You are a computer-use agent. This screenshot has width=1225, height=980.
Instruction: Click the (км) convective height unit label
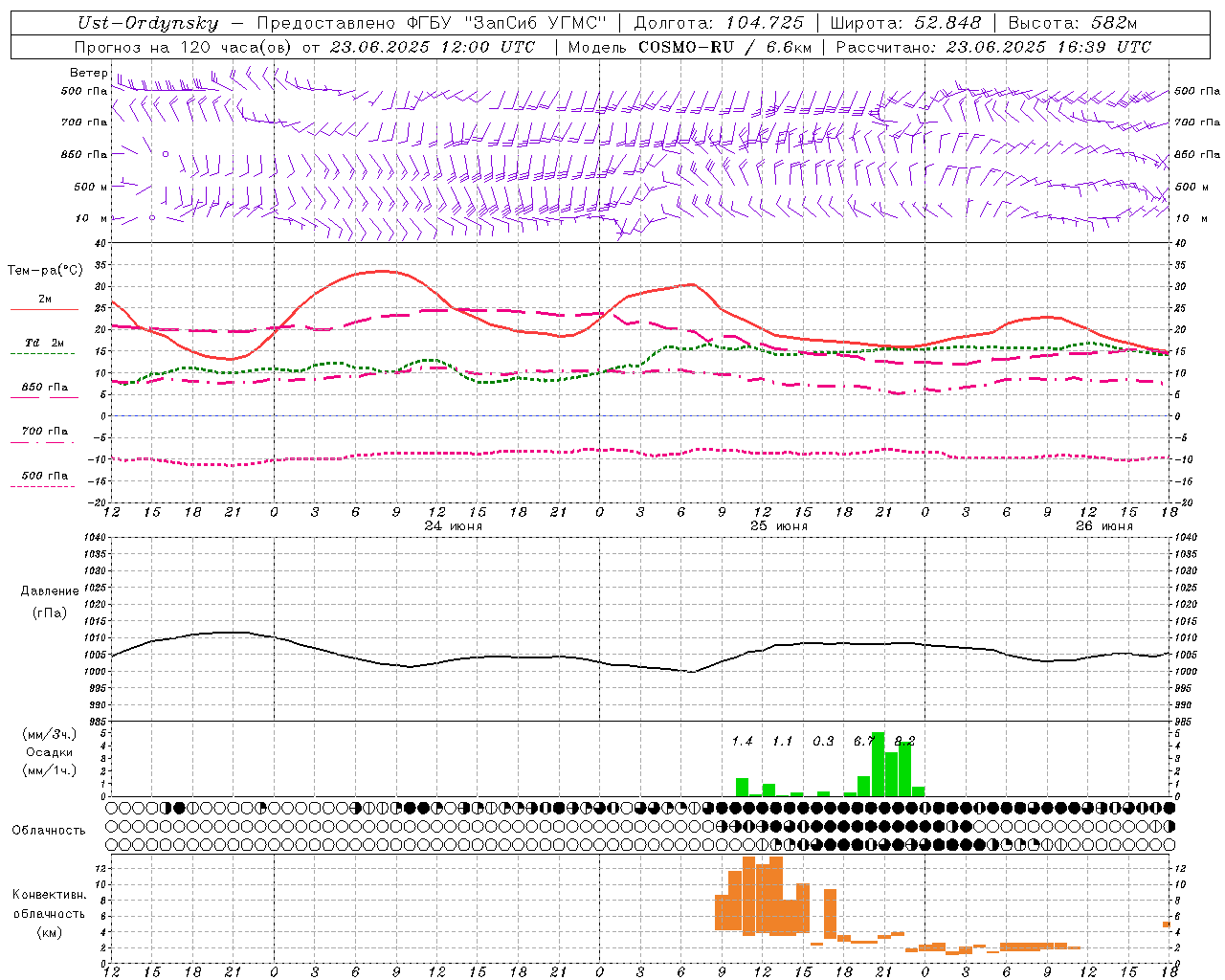pos(50,931)
